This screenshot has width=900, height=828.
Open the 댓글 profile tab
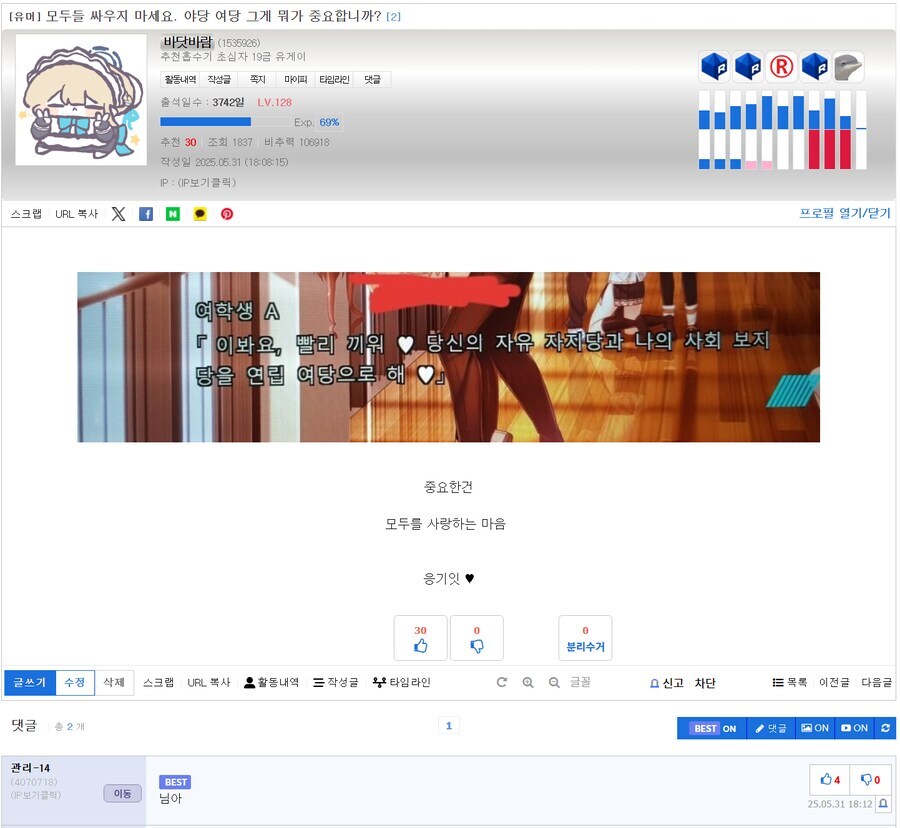[x=372, y=80]
